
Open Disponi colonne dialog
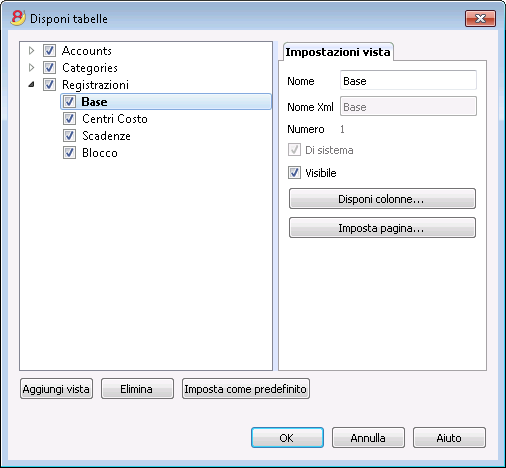click(x=382, y=199)
